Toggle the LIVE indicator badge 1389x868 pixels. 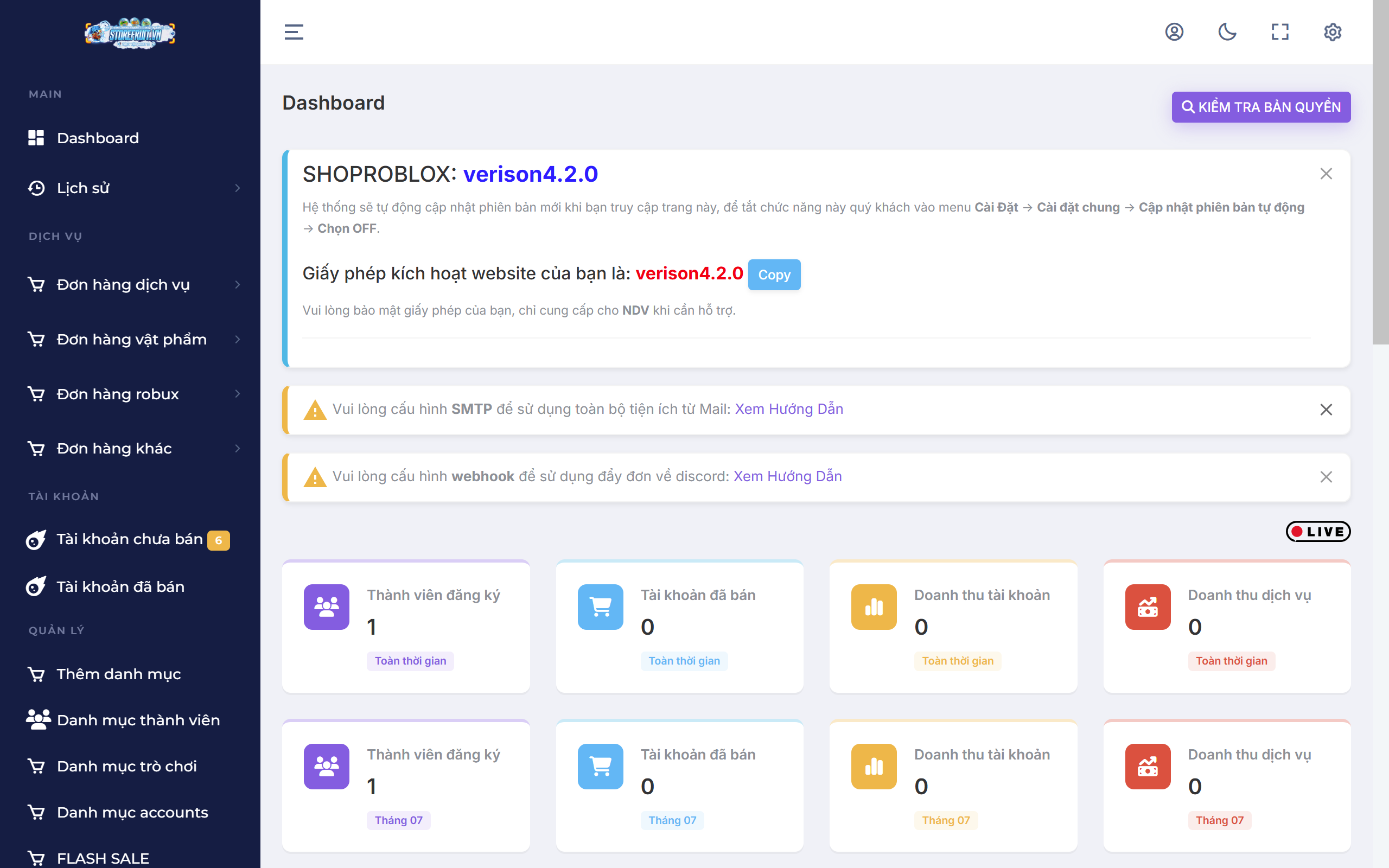click(x=1318, y=532)
